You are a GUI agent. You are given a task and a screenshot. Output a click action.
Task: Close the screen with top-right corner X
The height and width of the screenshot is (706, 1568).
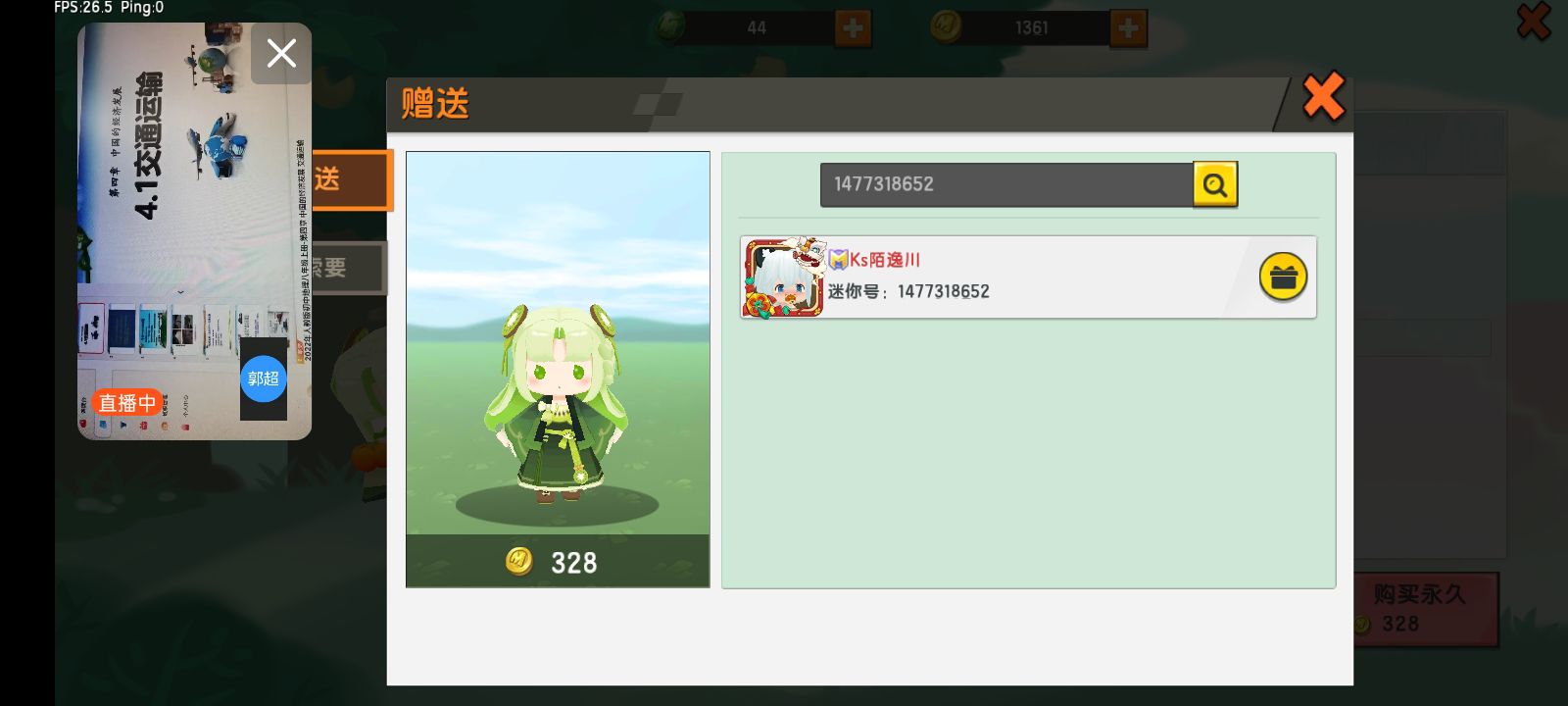point(1534,21)
